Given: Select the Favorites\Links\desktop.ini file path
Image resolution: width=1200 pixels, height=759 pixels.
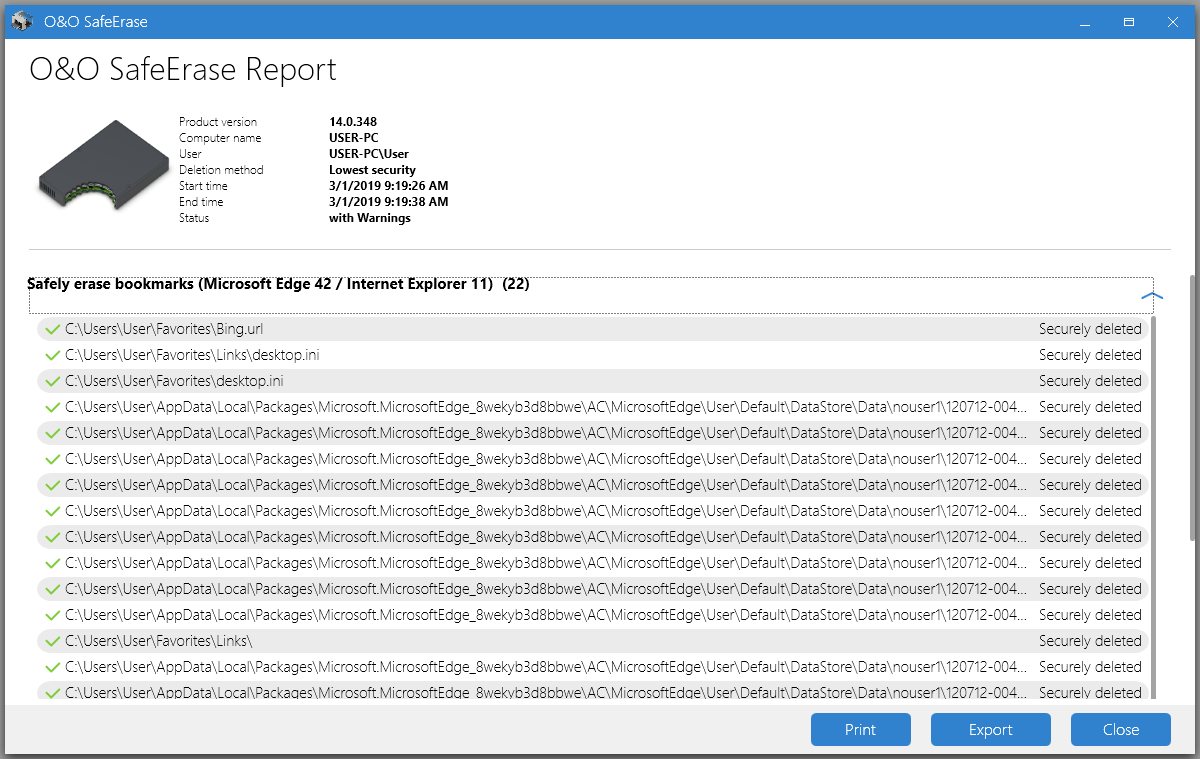Looking at the screenshot, I should 192,355.
